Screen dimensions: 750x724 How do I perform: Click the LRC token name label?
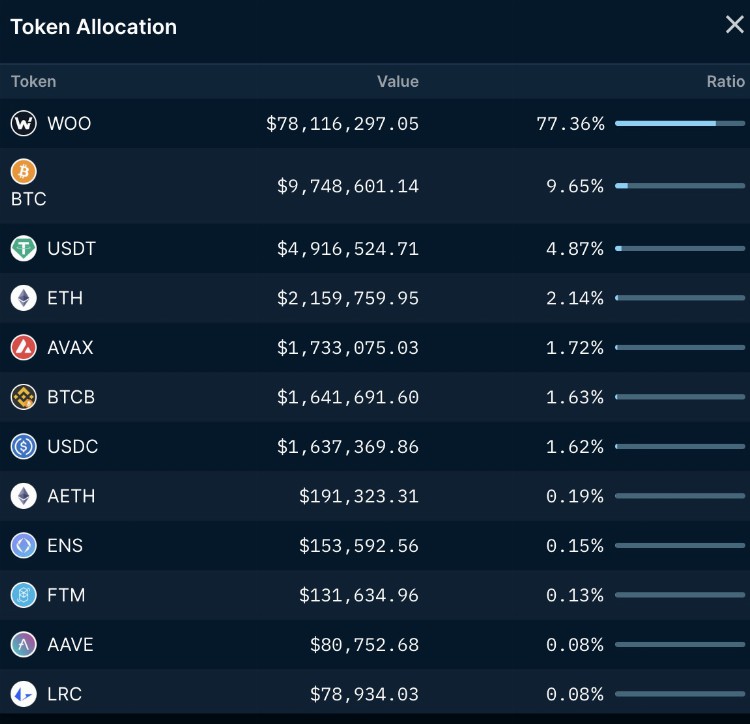[64, 694]
